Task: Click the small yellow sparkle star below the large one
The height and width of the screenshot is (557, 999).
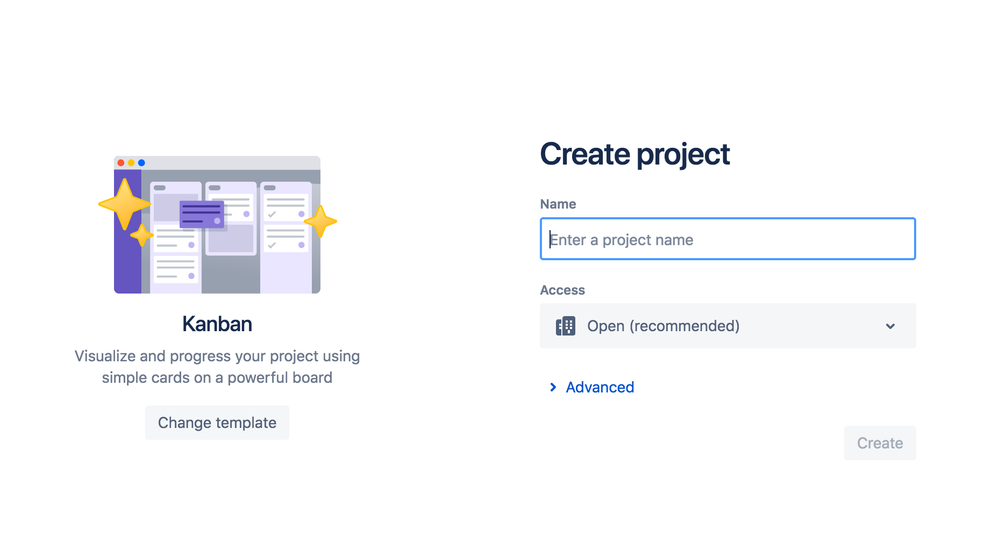Action: (141, 235)
